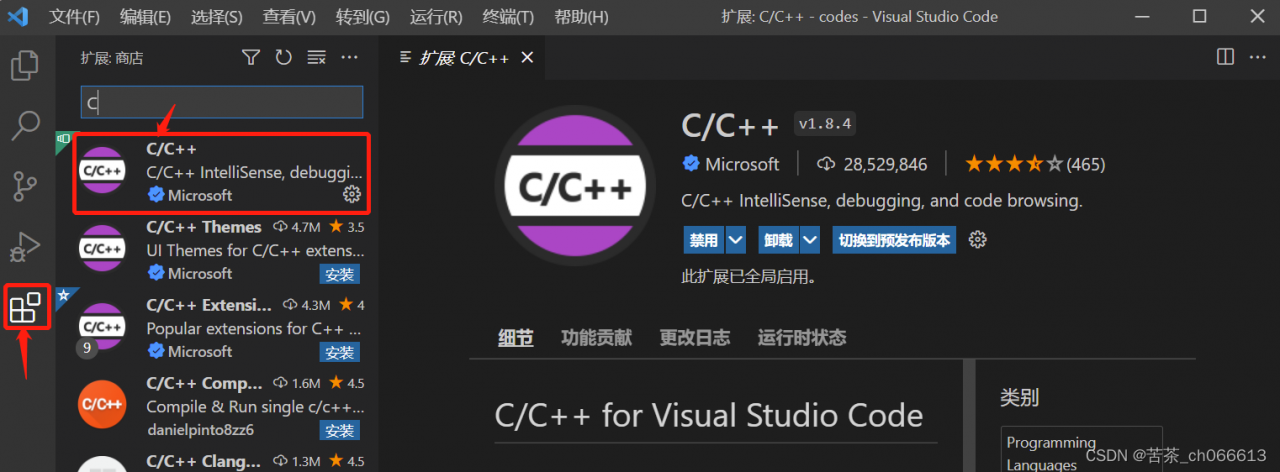Open editor more actions ellipsis
This screenshot has width=1280, height=472.
[x=1256, y=57]
